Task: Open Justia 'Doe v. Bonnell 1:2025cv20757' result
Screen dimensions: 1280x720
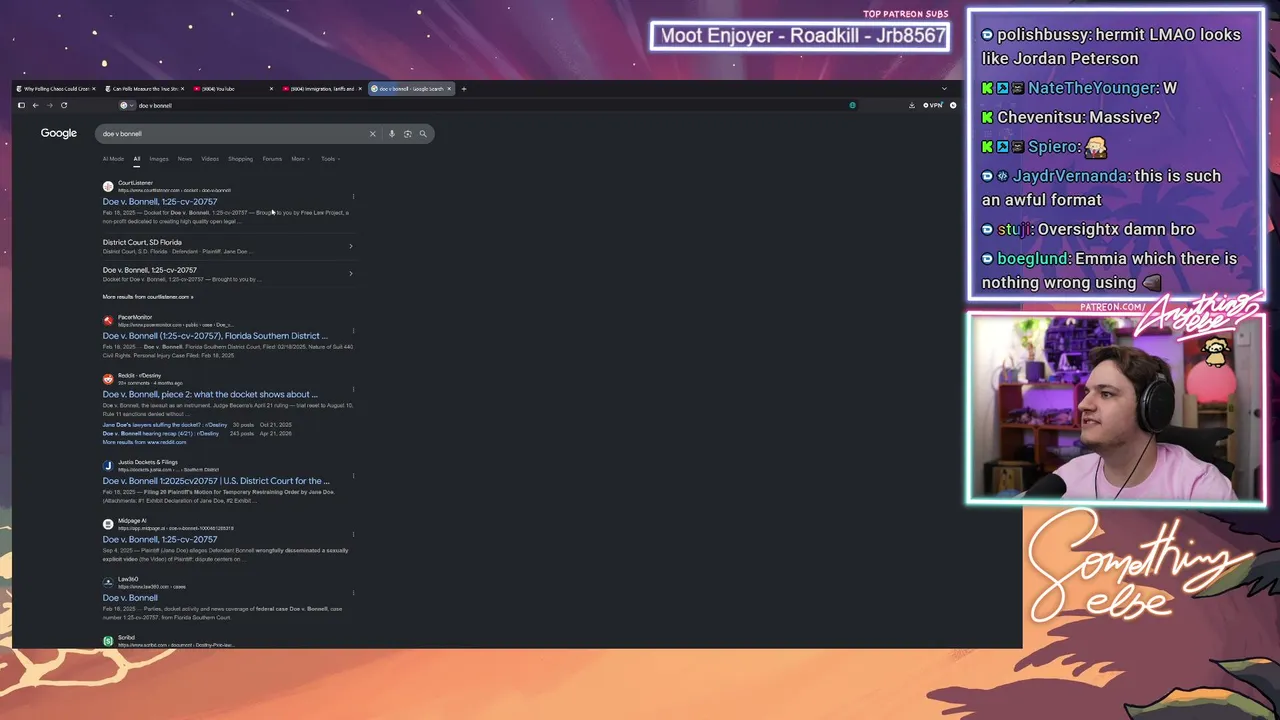Action: click(x=216, y=481)
